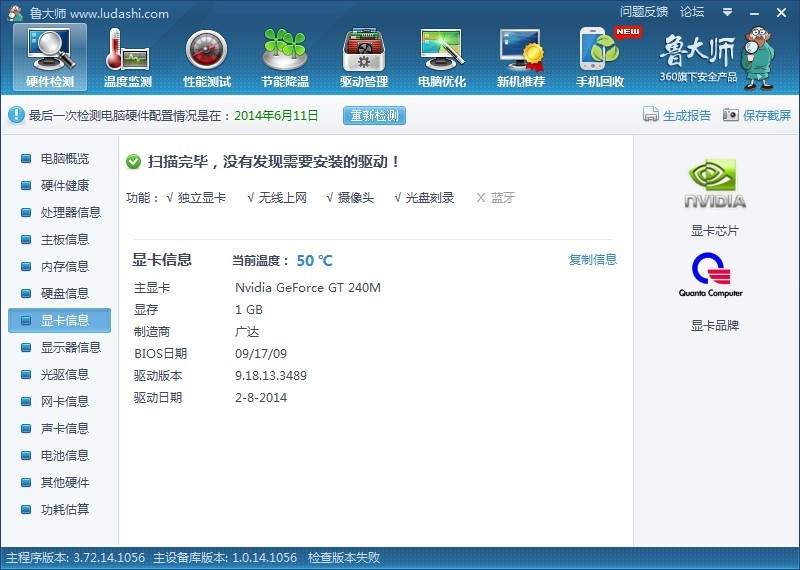Screen dimensions: 800x570
Task: Open the 温度监测 temperature monitor
Action: (x=128, y=58)
